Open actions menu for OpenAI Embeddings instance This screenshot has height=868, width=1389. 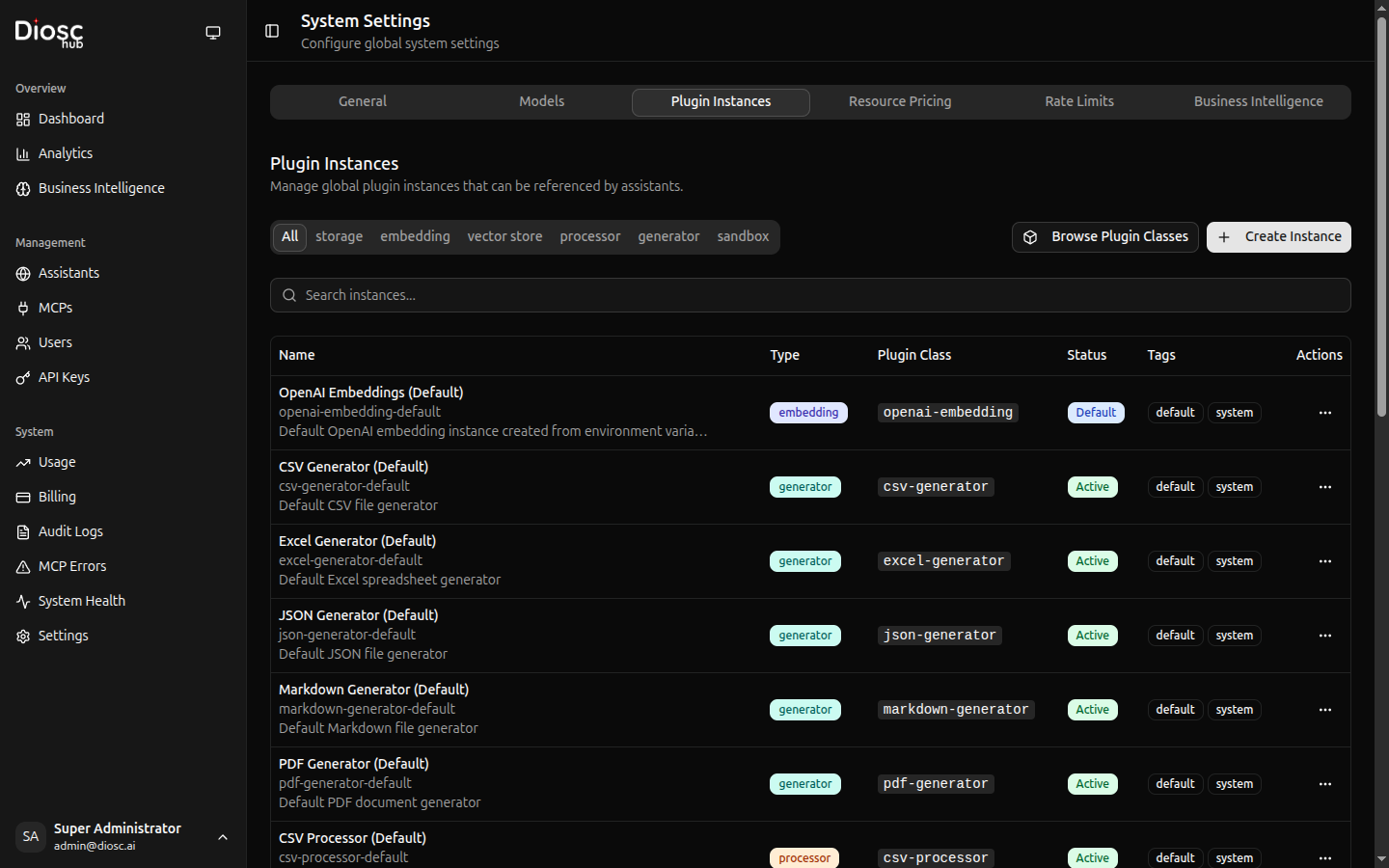1324,413
